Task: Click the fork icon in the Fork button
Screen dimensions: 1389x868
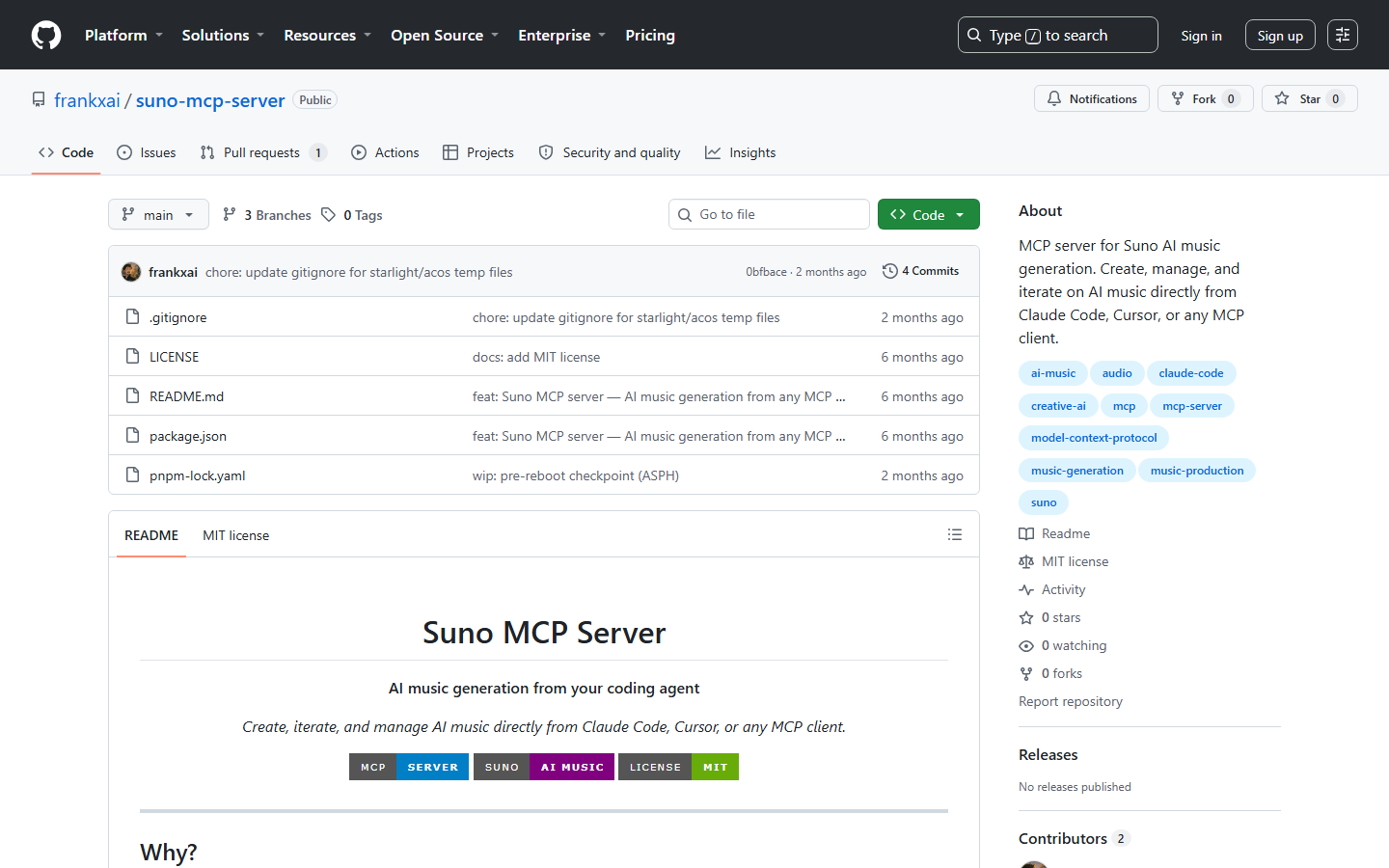Action: click(1178, 98)
